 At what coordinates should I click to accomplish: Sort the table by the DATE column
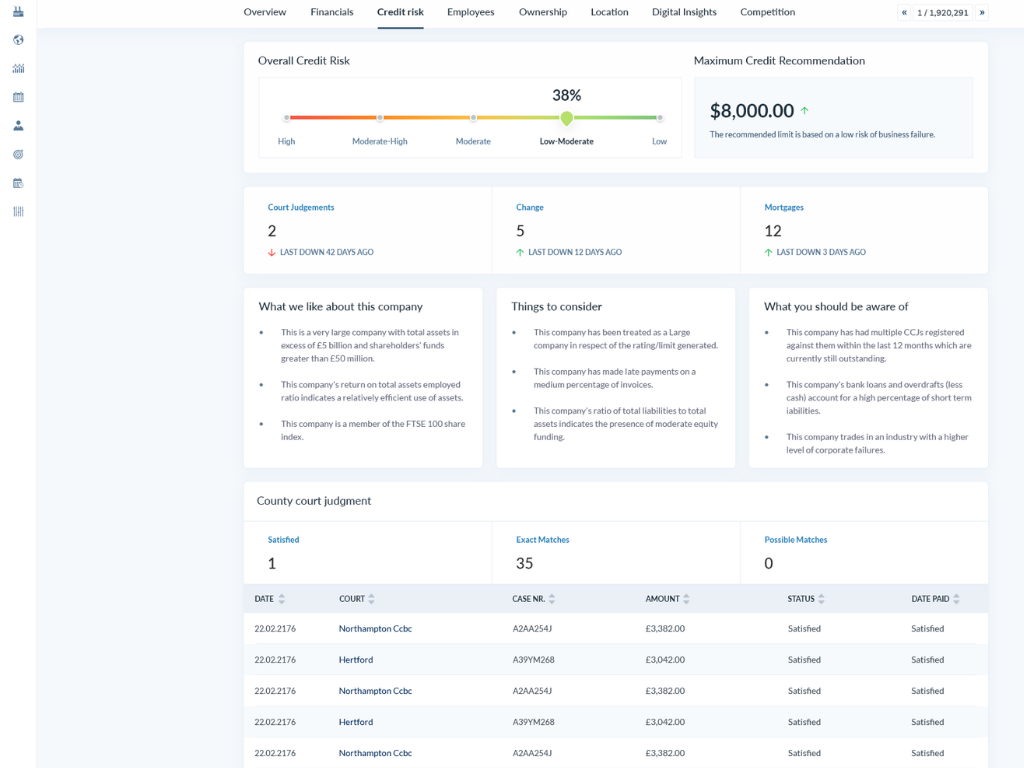click(x=281, y=599)
